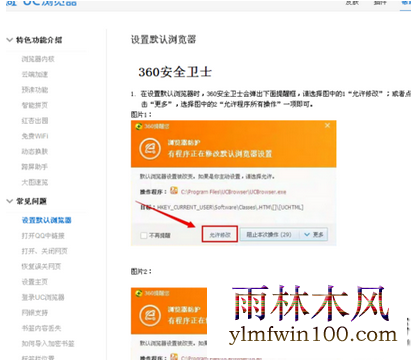Viewport: 412px width, 363px height.
Task: Open the 打开、关闭网页 help topic
Action: 44,251
